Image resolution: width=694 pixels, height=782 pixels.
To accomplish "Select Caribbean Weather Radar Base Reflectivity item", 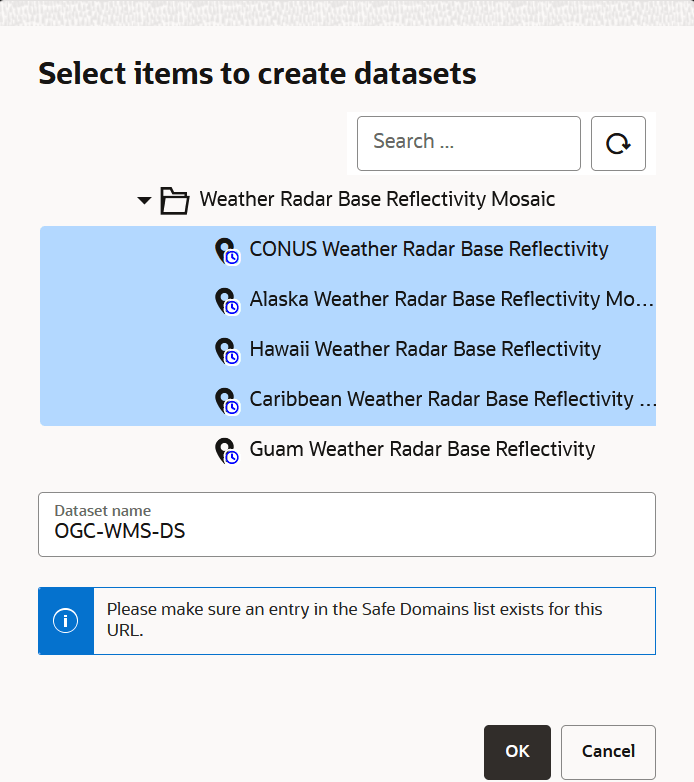I will (452, 399).
